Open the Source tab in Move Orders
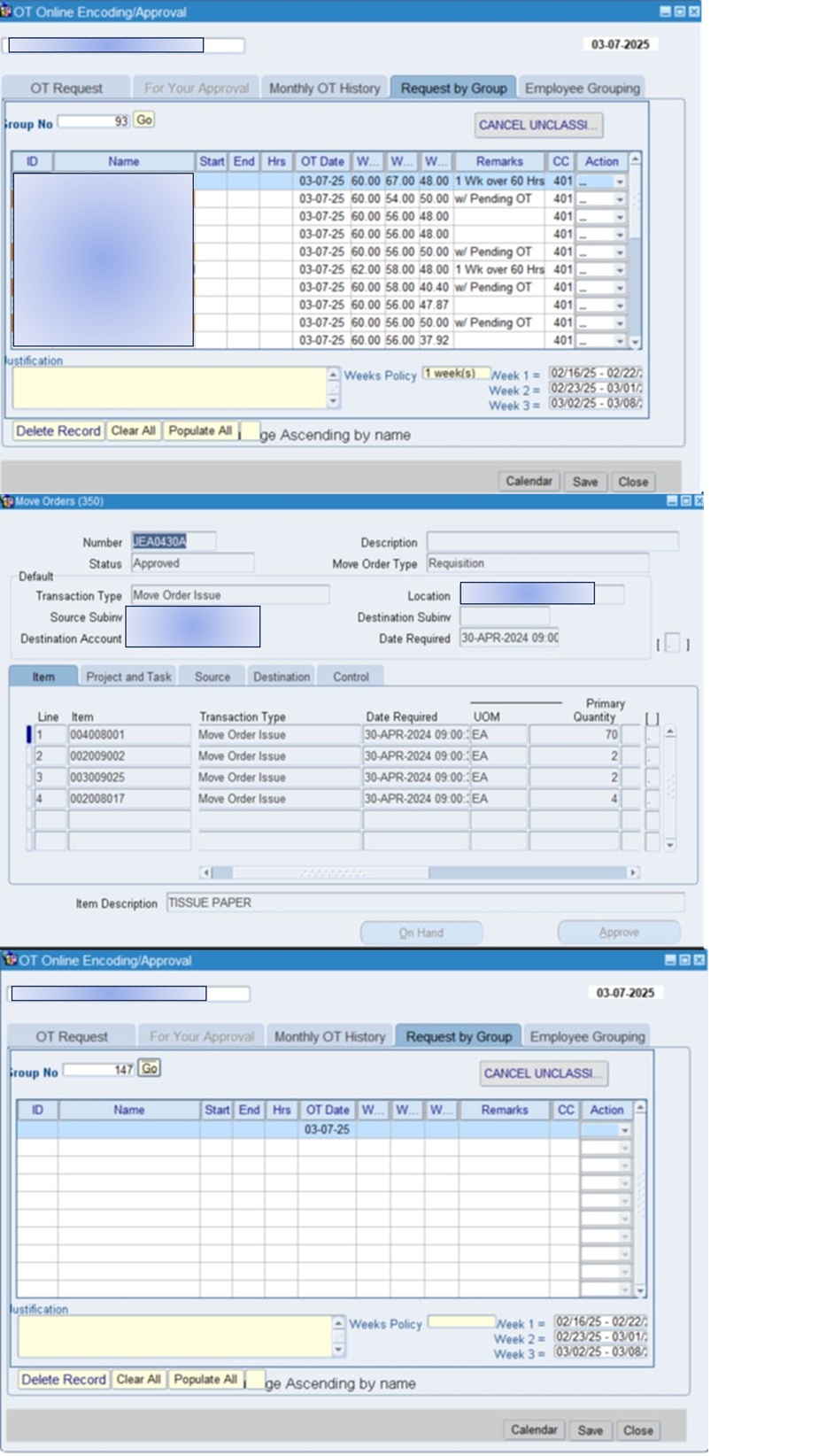This screenshot has width=834, height=1456. (x=212, y=677)
